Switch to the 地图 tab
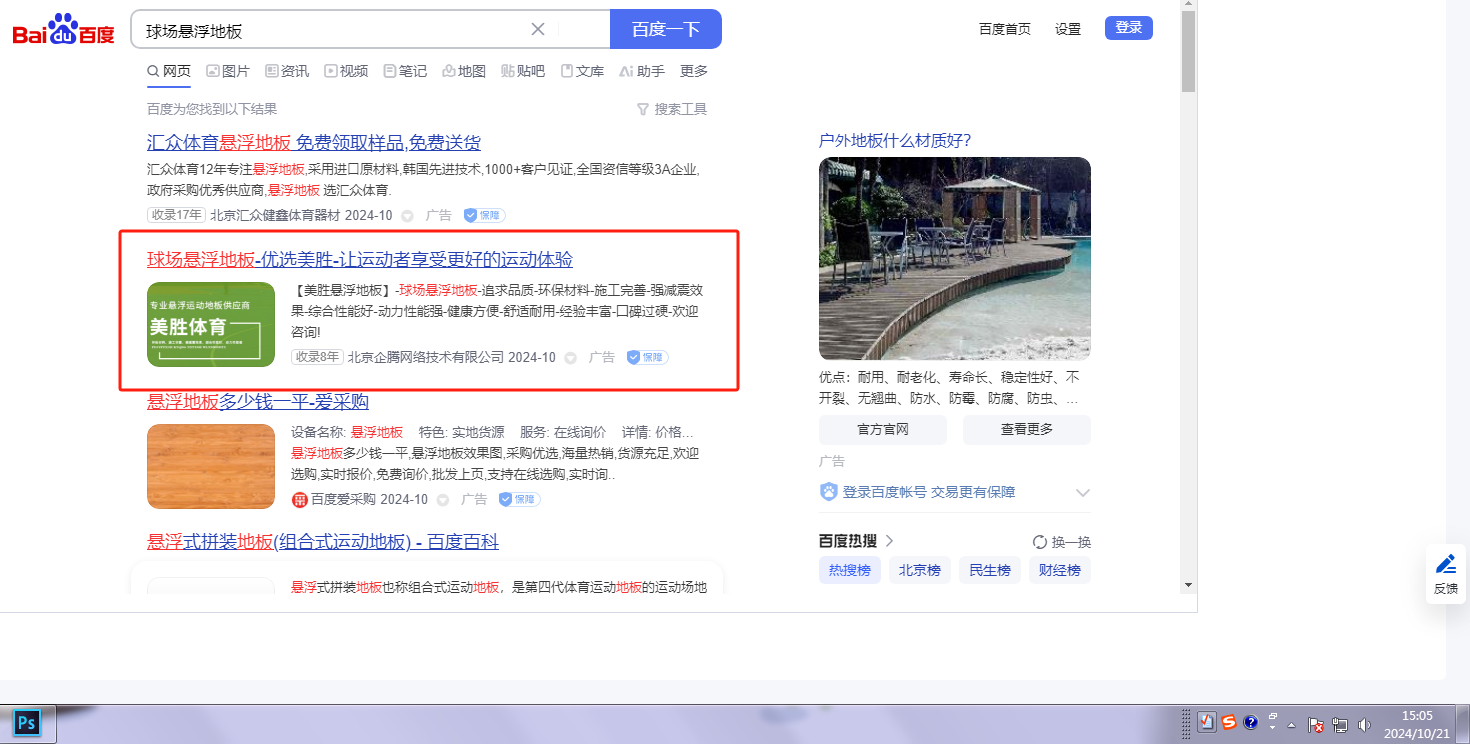Image resolution: width=1470 pixels, height=744 pixels. coord(464,71)
